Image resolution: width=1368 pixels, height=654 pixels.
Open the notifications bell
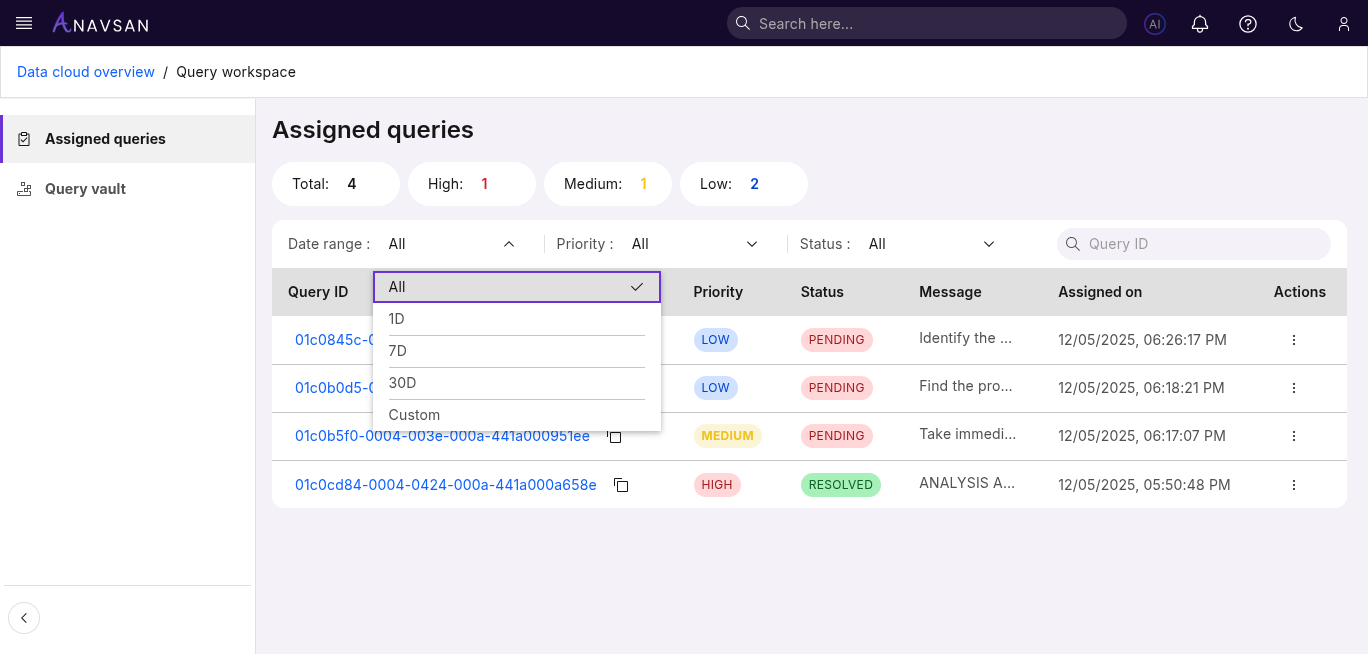(1200, 24)
